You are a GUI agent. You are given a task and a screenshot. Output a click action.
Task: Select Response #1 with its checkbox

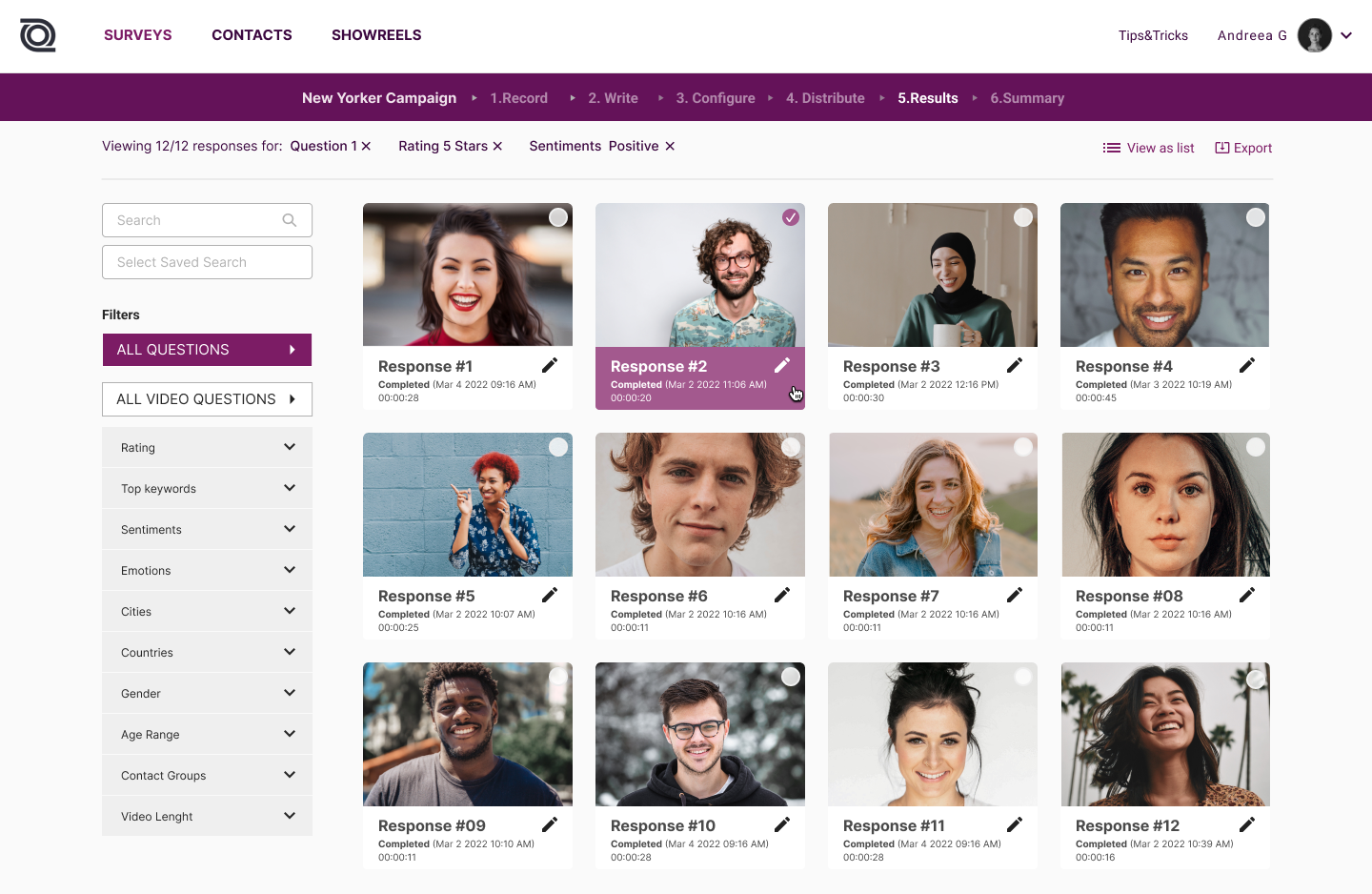[x=558, y=217]
